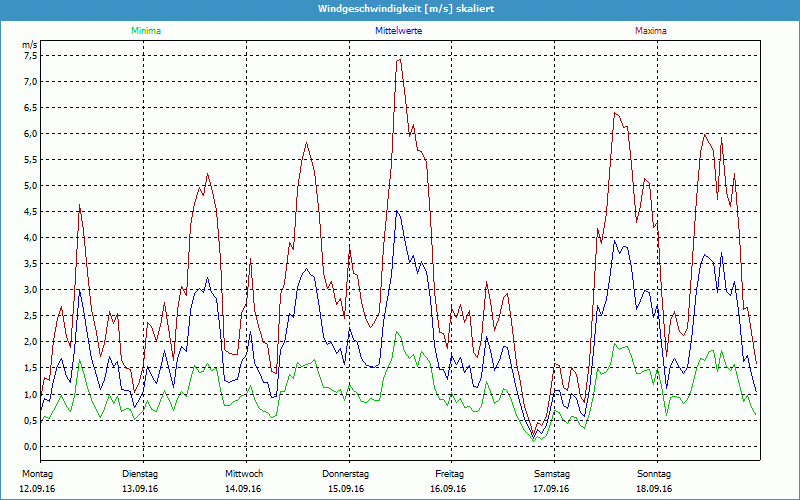Click the 3,5 axis value
The height and width of the screenshot is (500, 800).
click(x=31, y=264)
